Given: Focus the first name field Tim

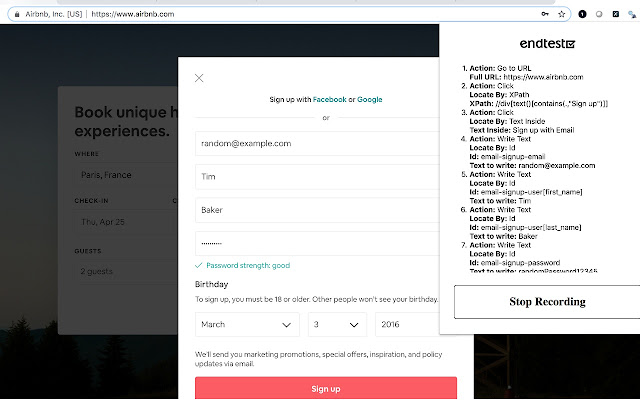Looking at the screenshot, I should tap(317, 177).
